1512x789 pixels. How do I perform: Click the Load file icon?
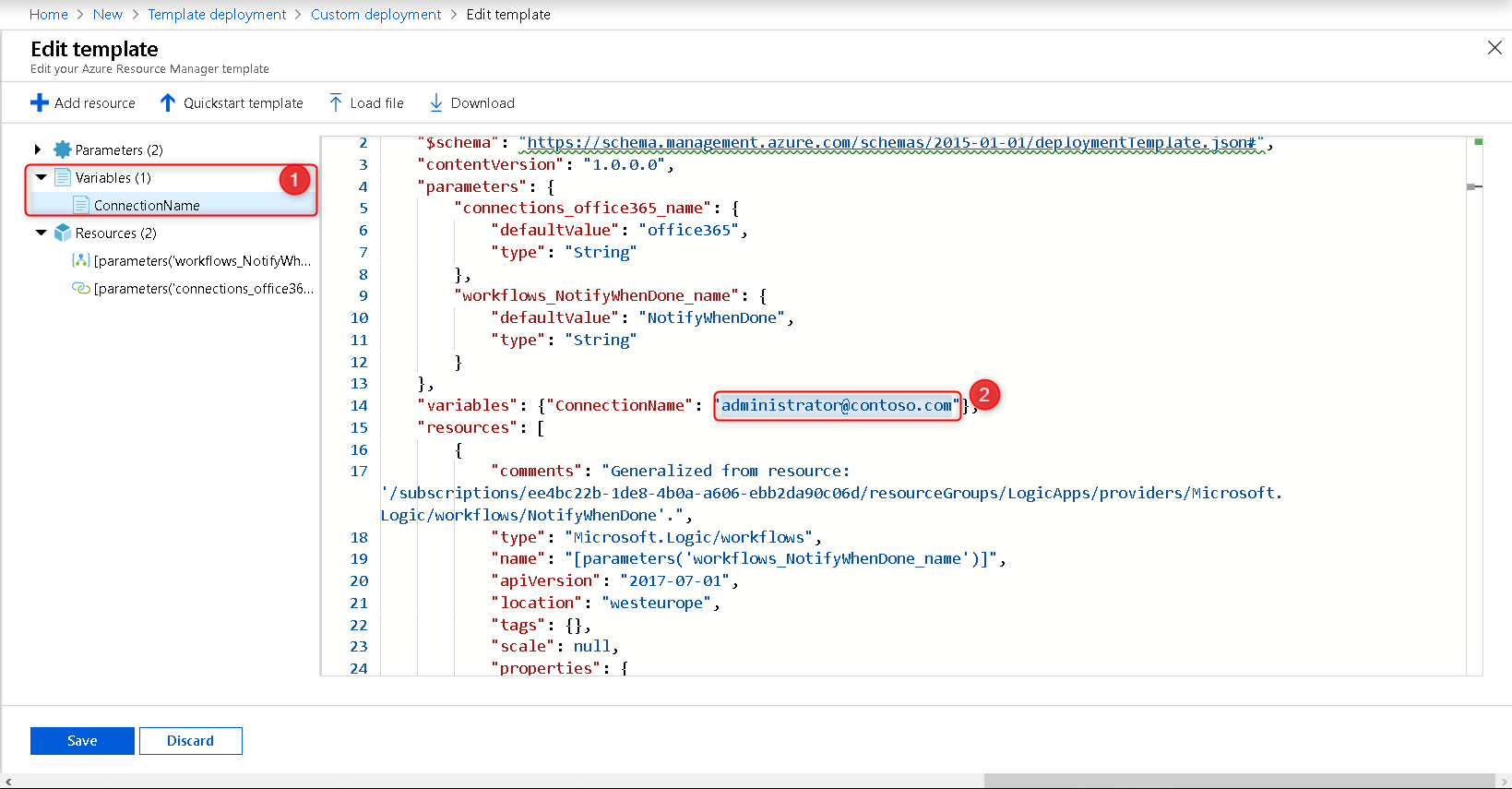click(x=336, y=103)
